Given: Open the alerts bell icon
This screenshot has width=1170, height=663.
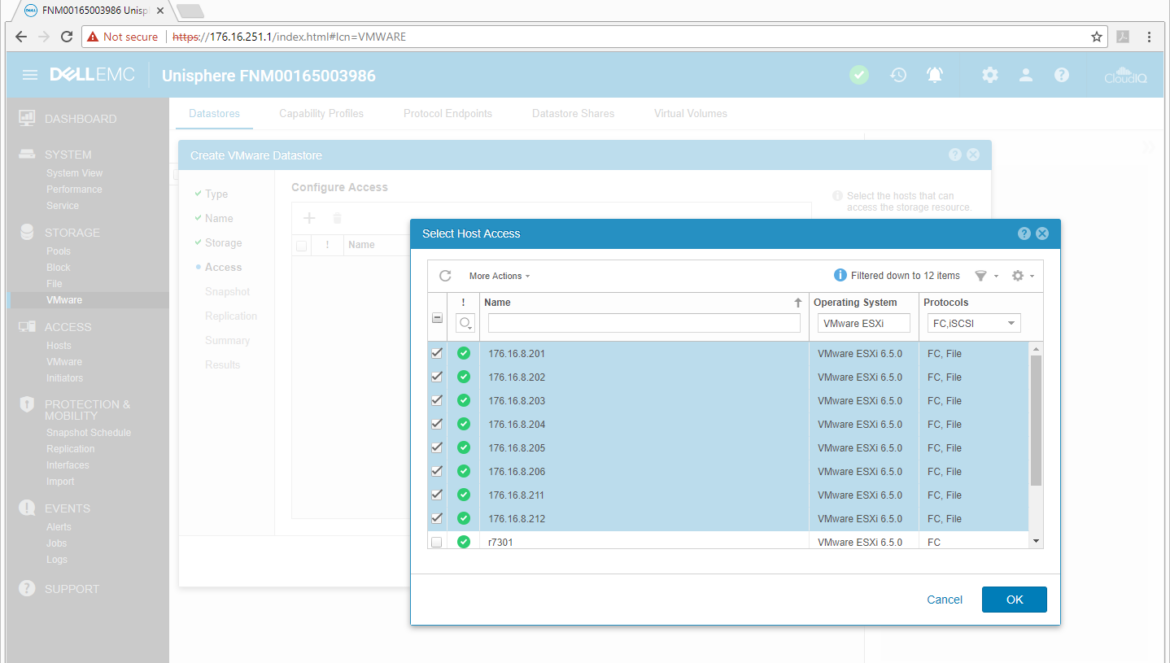Looking at the screenshot, I should [x=934, y=75].
